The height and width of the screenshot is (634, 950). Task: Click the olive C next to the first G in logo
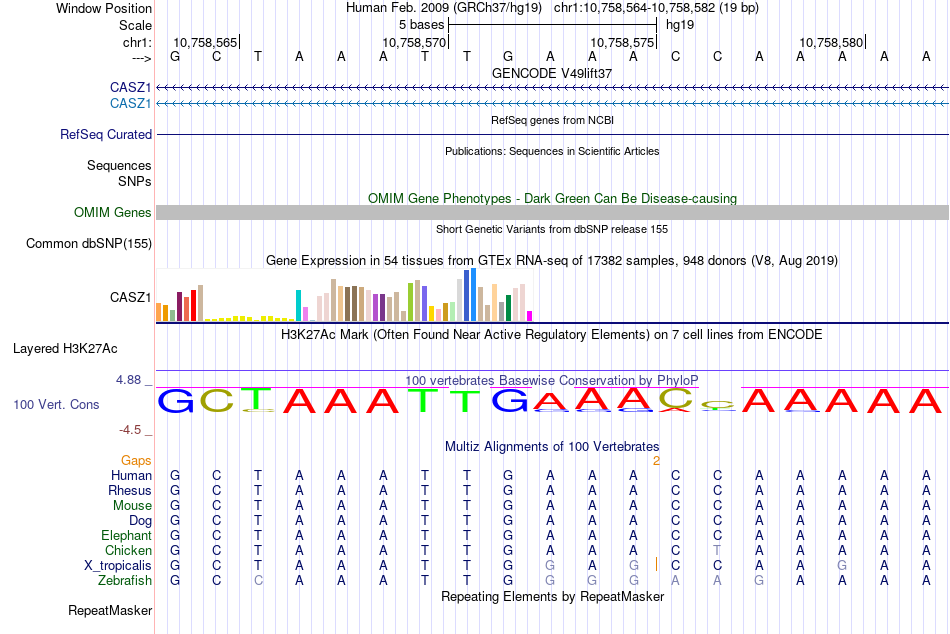click(x=217, y=401)
